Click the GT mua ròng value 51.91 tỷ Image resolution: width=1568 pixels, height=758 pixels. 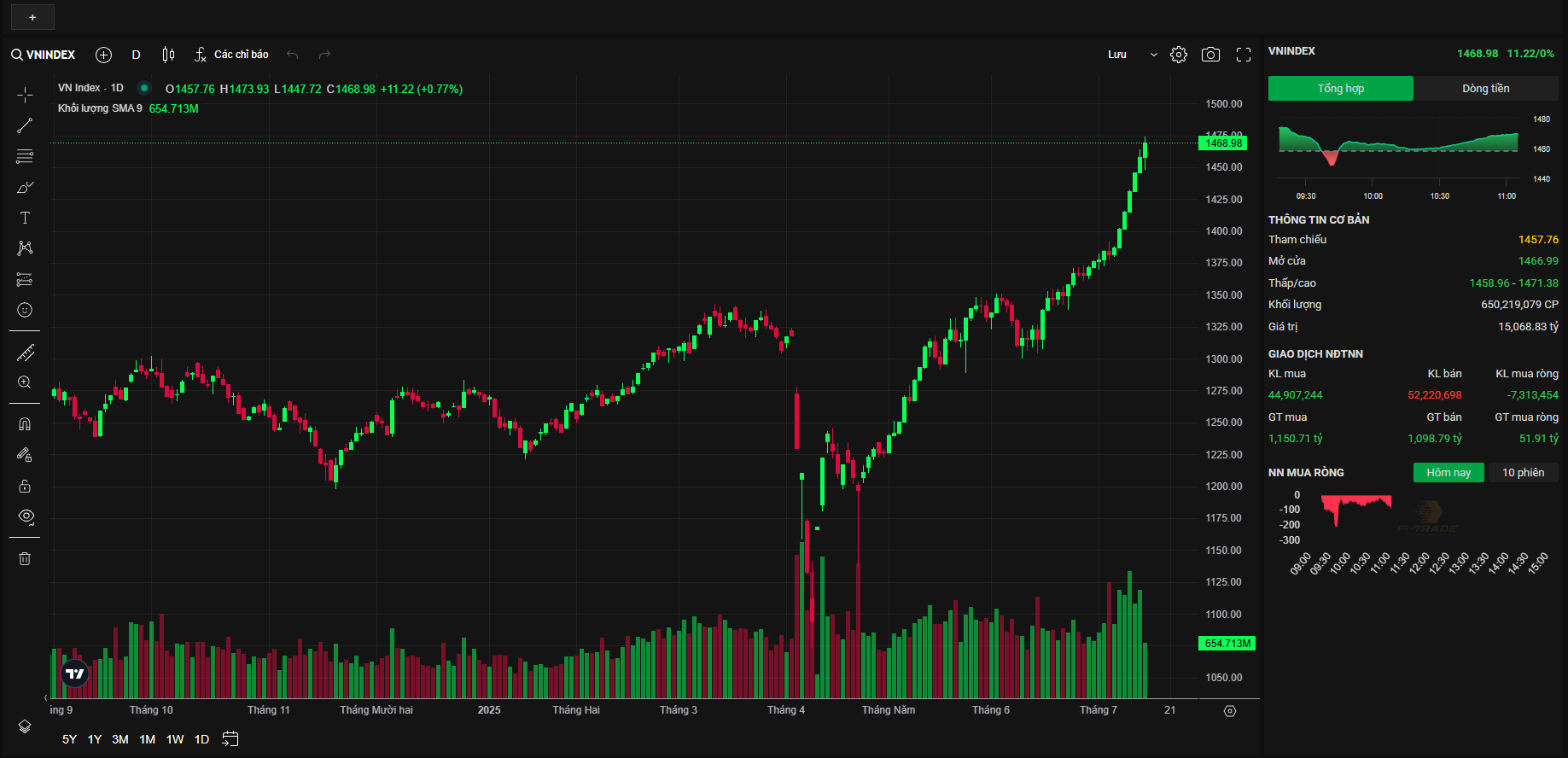click(1539, 439)
